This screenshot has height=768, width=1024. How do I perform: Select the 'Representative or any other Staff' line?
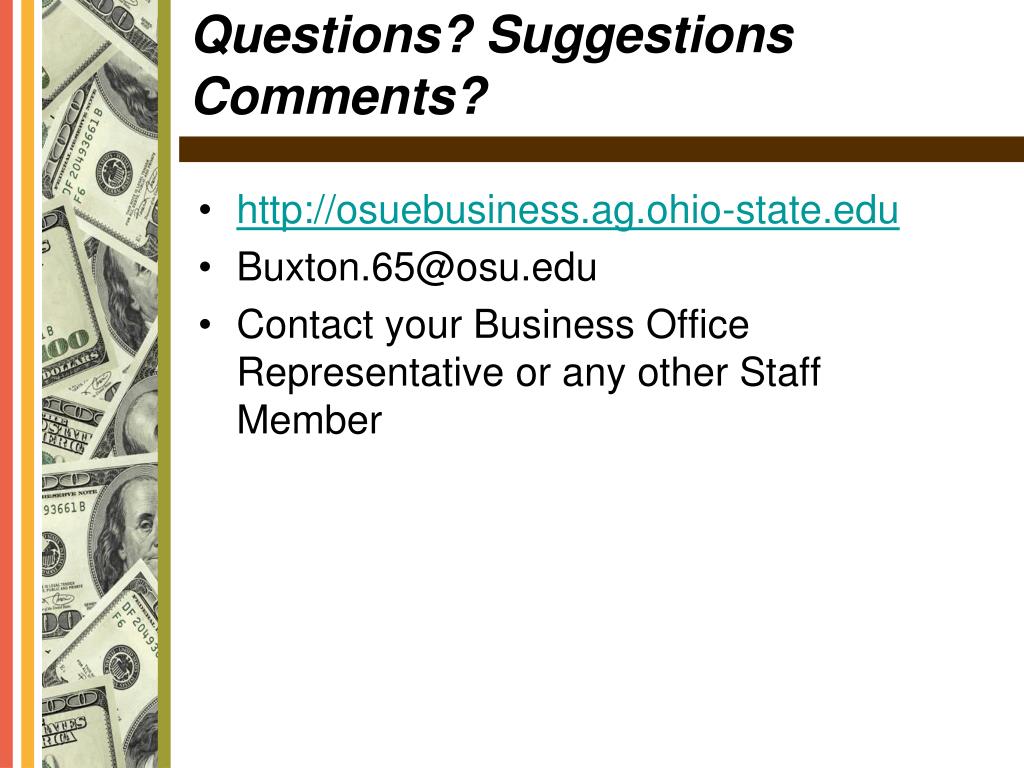tap(528, 373)
